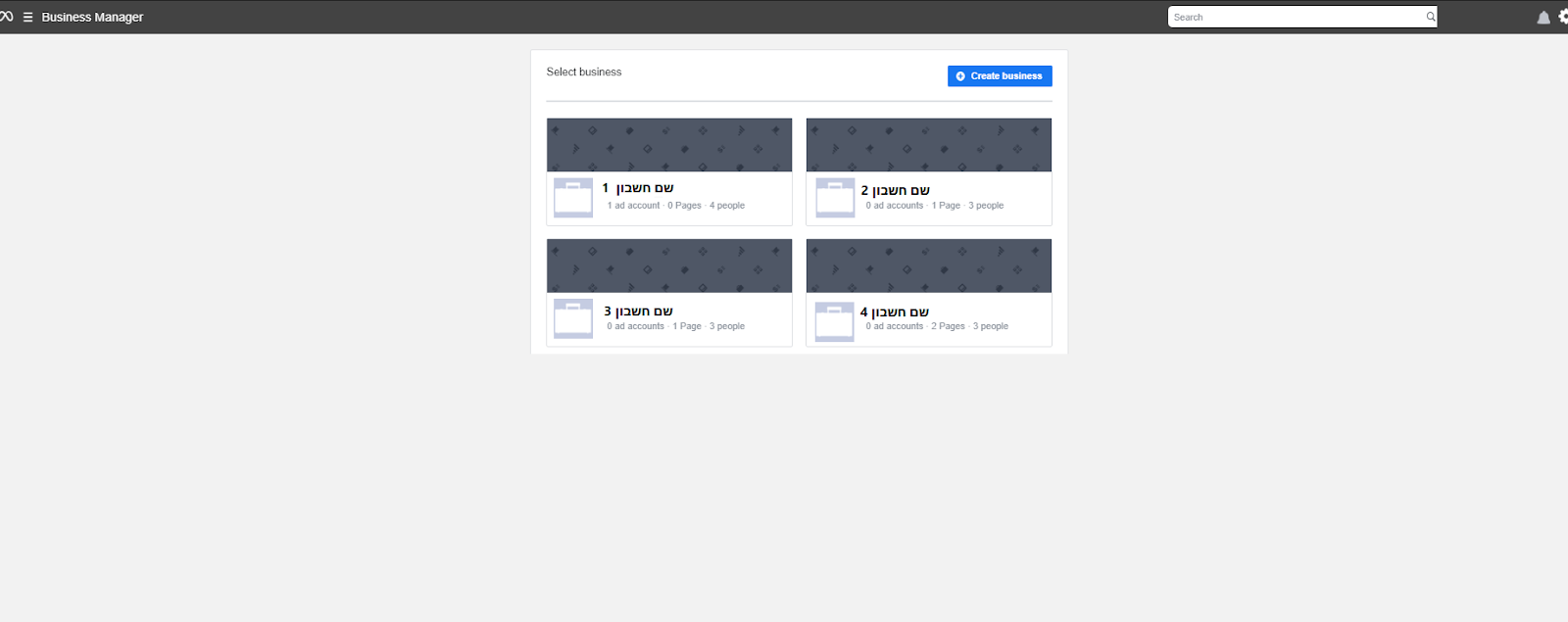Click the search magnifier icon

(1431, 17)
